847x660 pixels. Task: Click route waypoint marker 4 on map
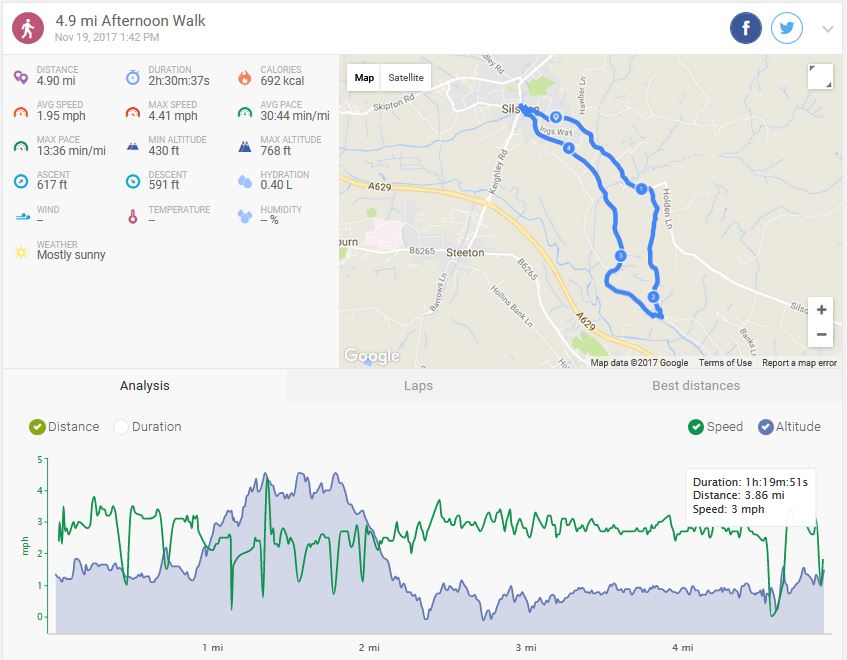(569, 149)
